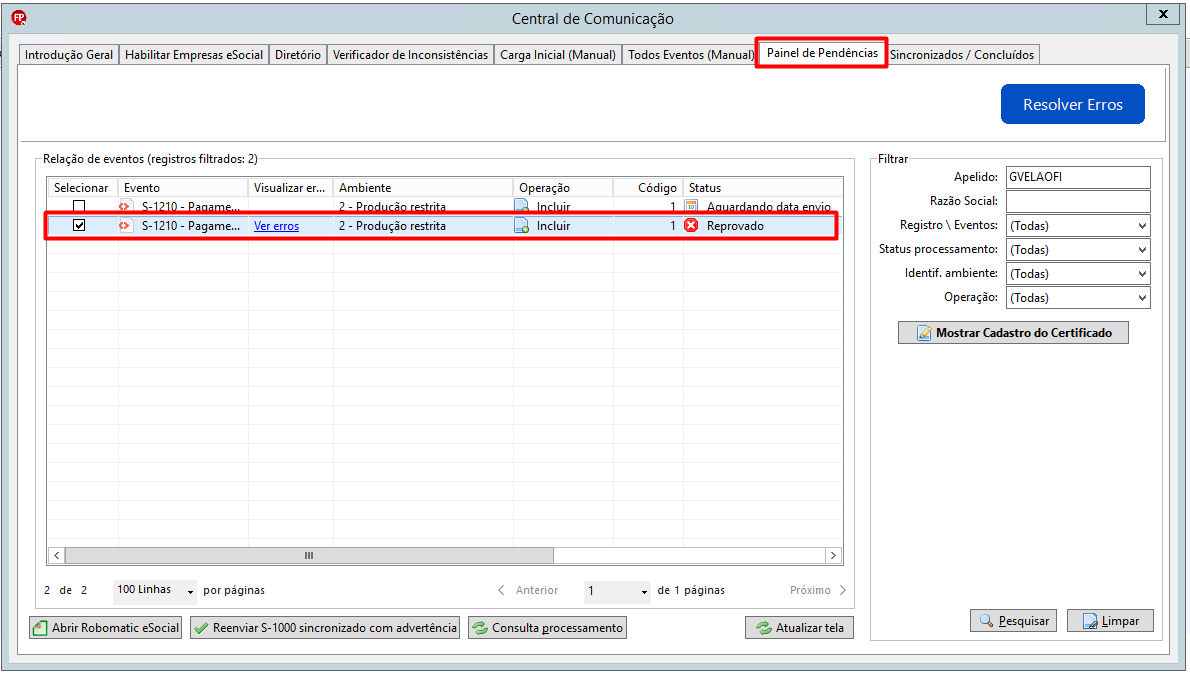Image resolution: width=1190 pixels, height=678 pixels.
Task: Click the XML event icon of first S-1210 row
Action: click(125, 206)
